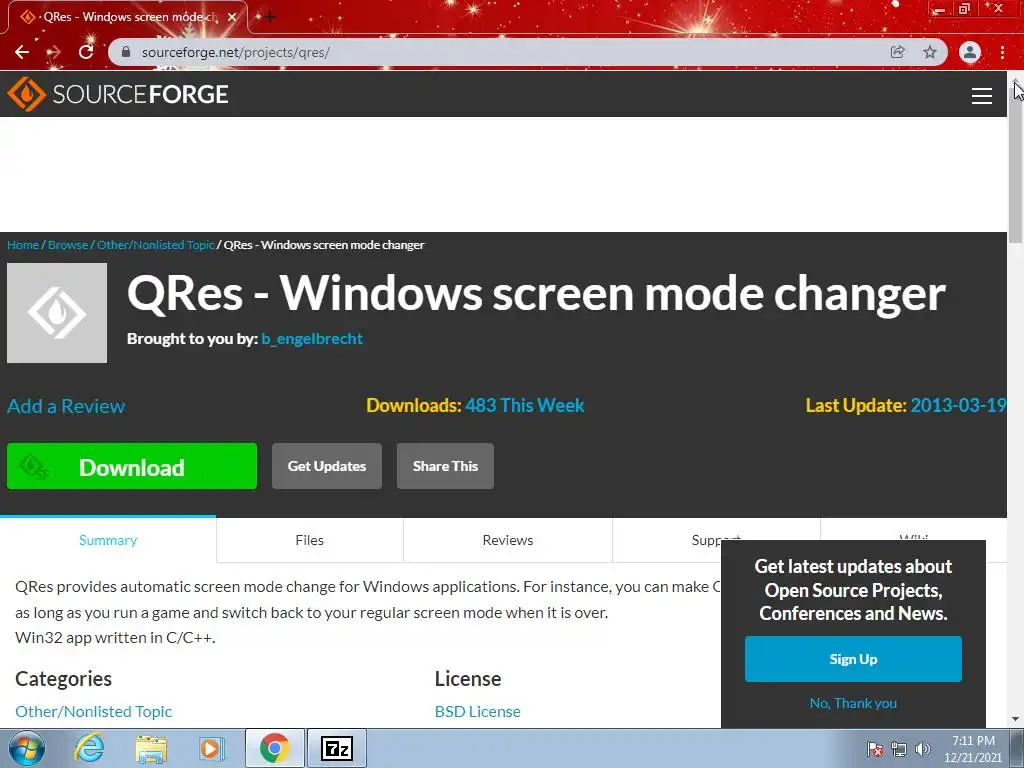View site info via the padlock icon
1024x768 pixels.
126,52
